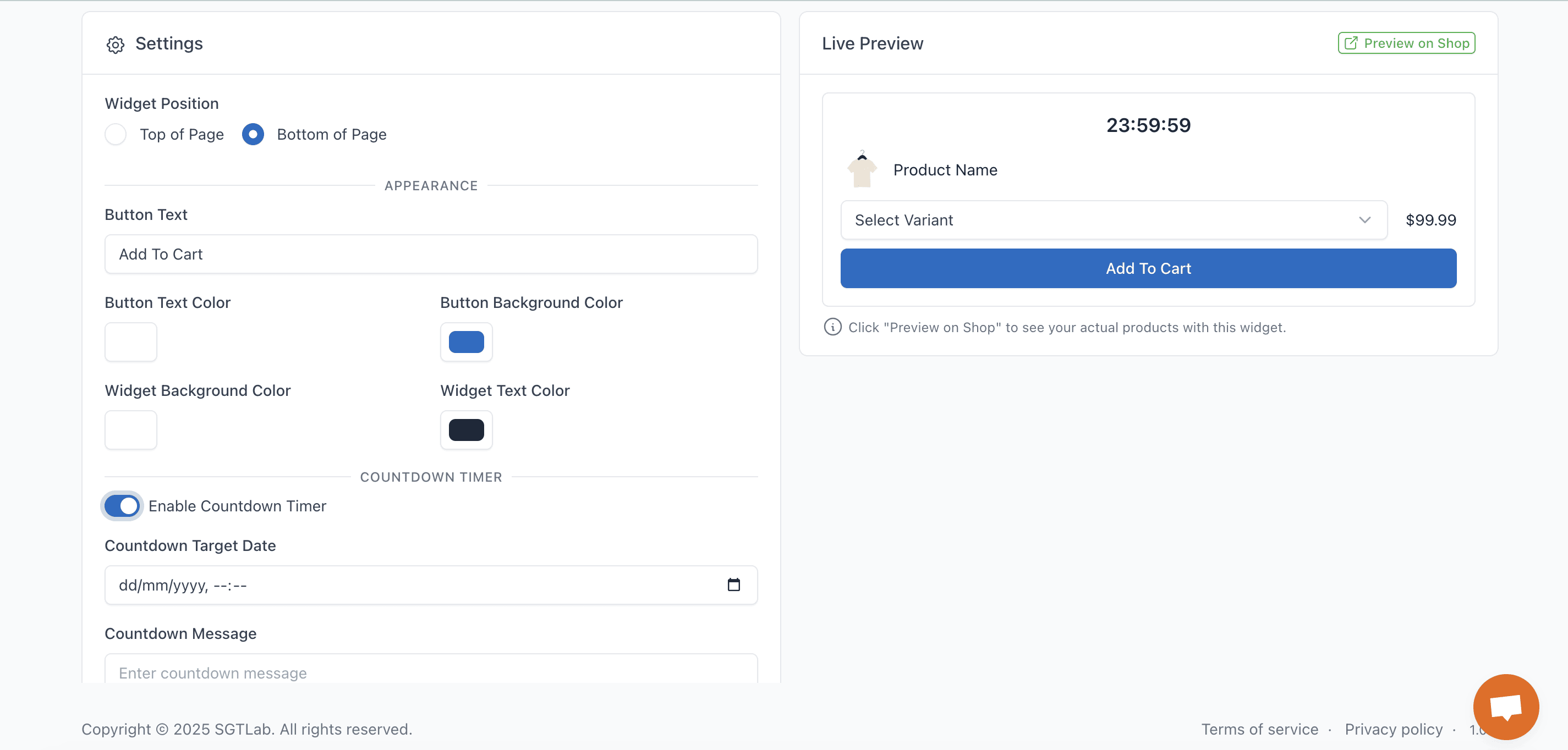Open the Button Text Color white swatch

(x=131, y=342)
